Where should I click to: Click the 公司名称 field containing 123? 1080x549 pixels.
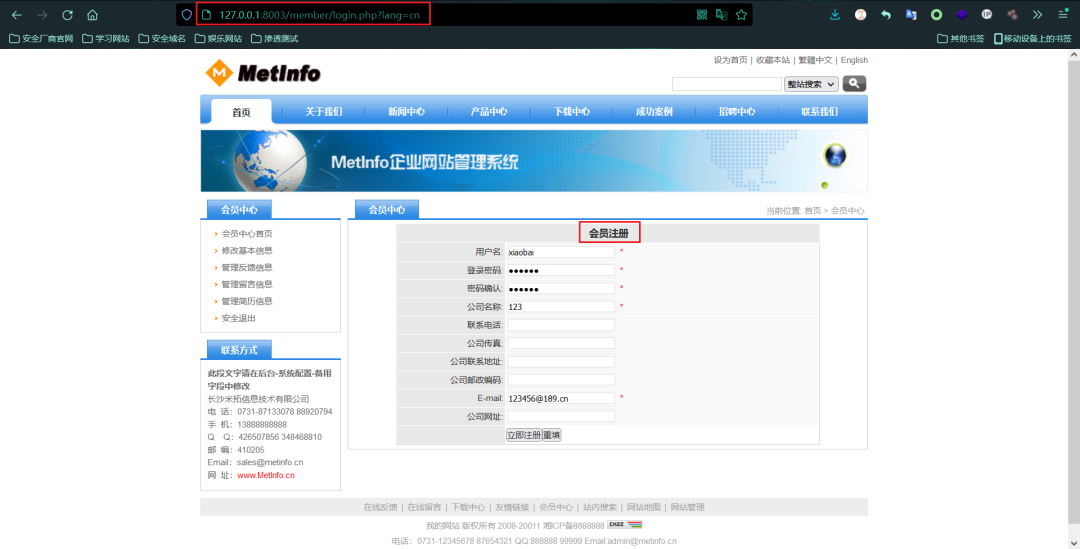coord(561,307)
